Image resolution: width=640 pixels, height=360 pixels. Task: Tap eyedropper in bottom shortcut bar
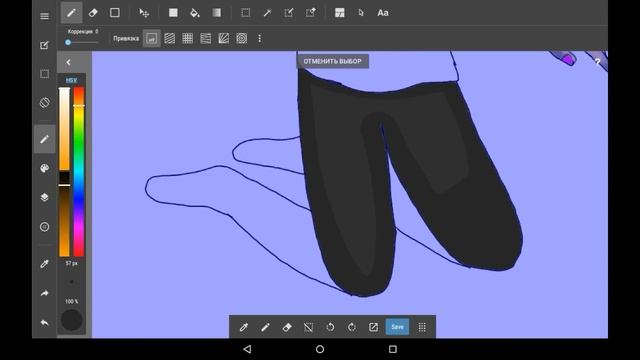pos(244,327)
